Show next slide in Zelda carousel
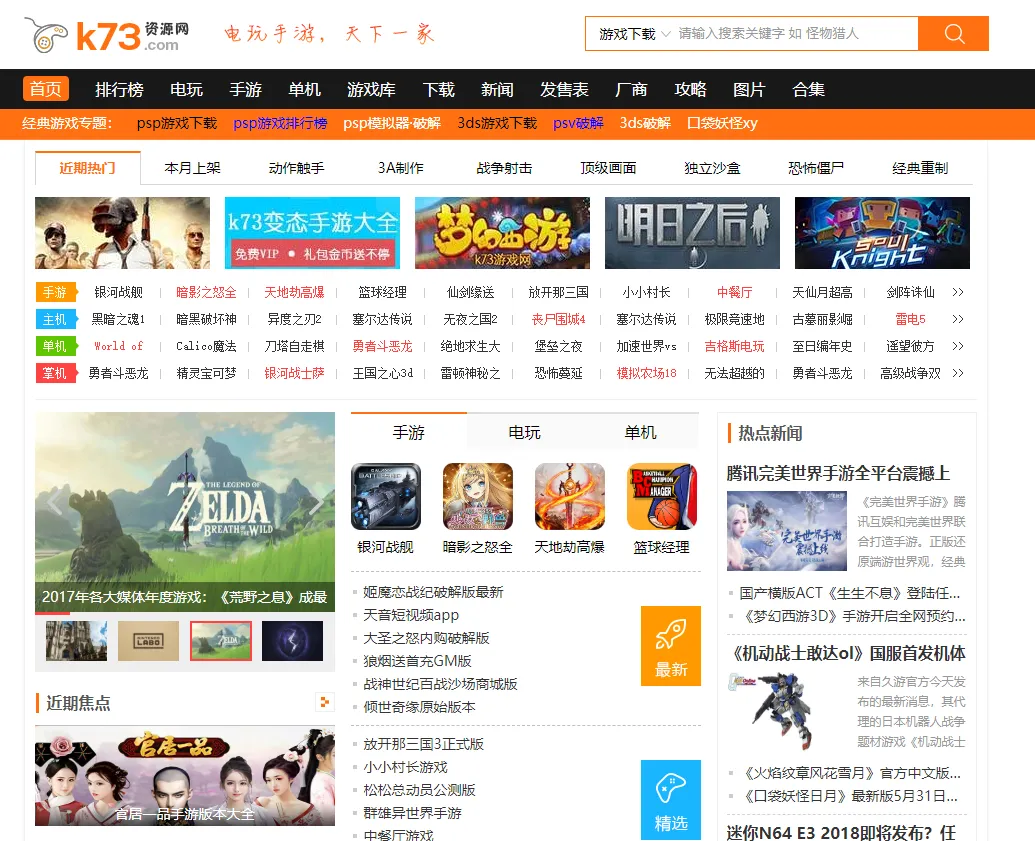 pyautogui.click(x=316, y=500)
